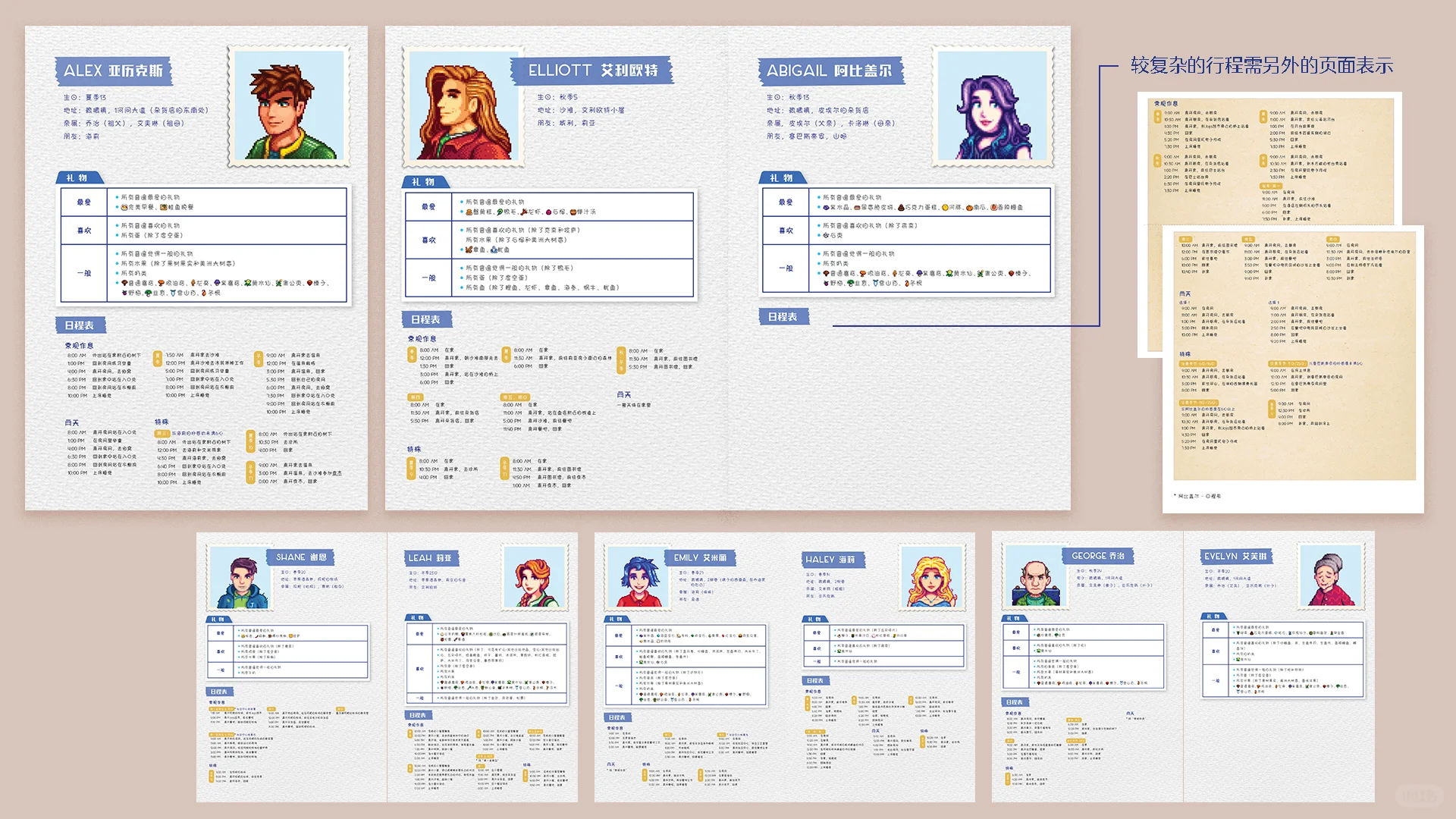Image resolution: width=1456 pixels, height=819 pixels.
Task: Click Evelyn's grey-haired portrait
Action: [1330, 576]
